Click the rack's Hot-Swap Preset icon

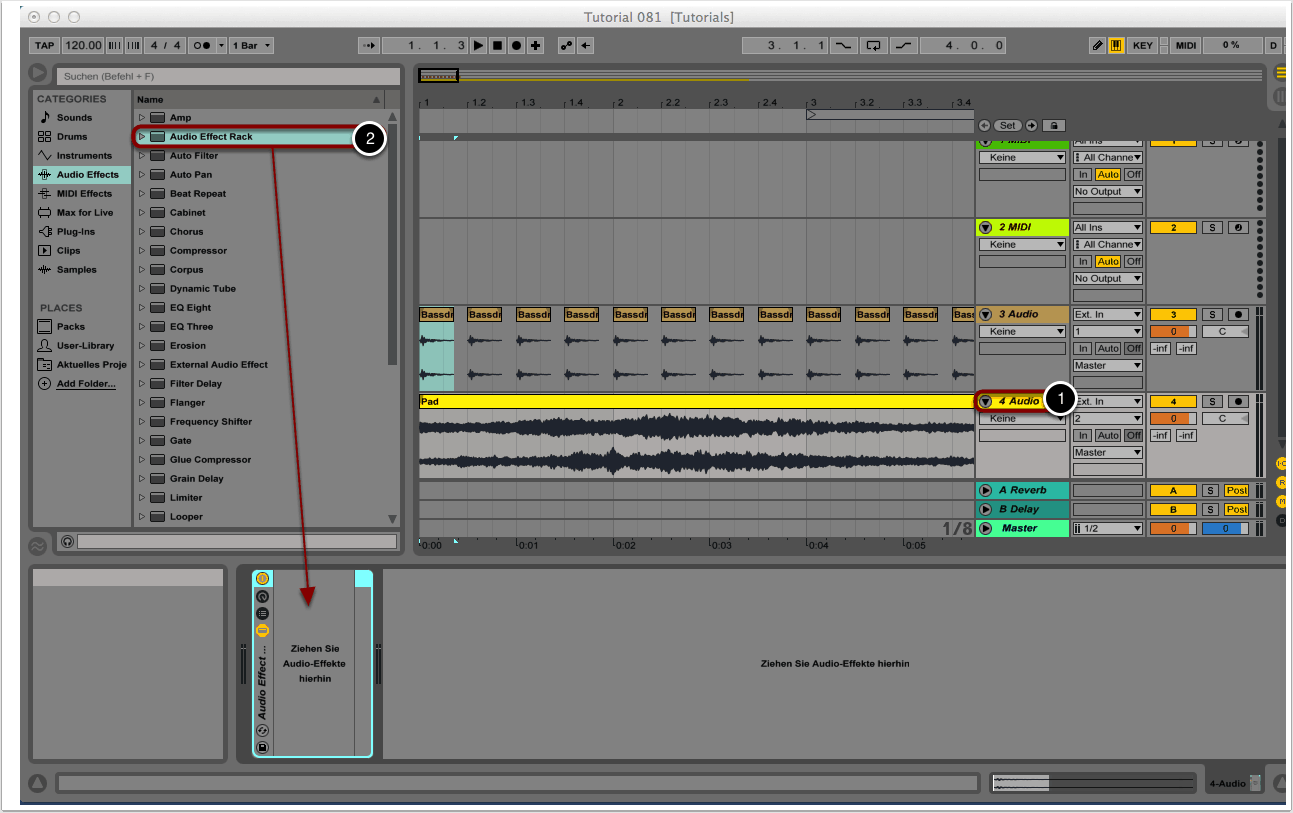(263, 731)
